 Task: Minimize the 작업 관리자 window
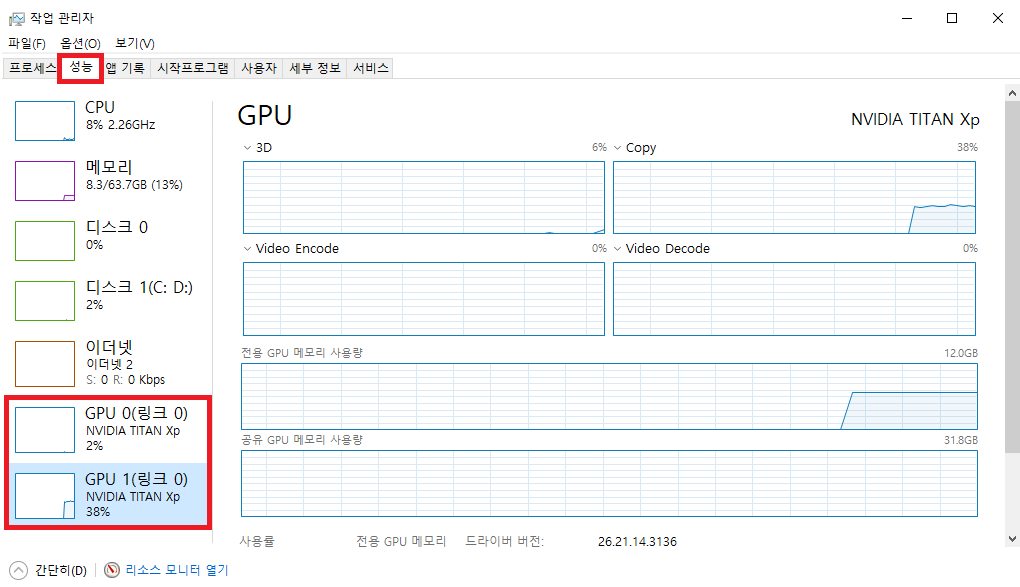coord(907,18)
